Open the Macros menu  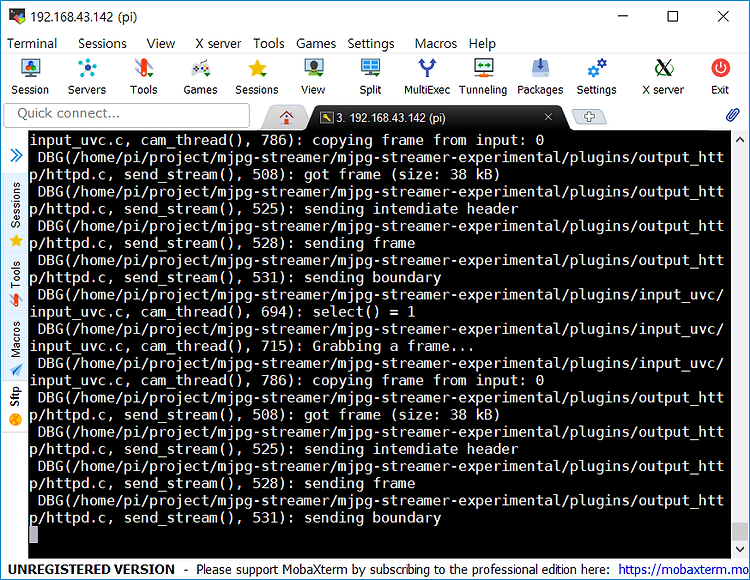pos(436,44)
